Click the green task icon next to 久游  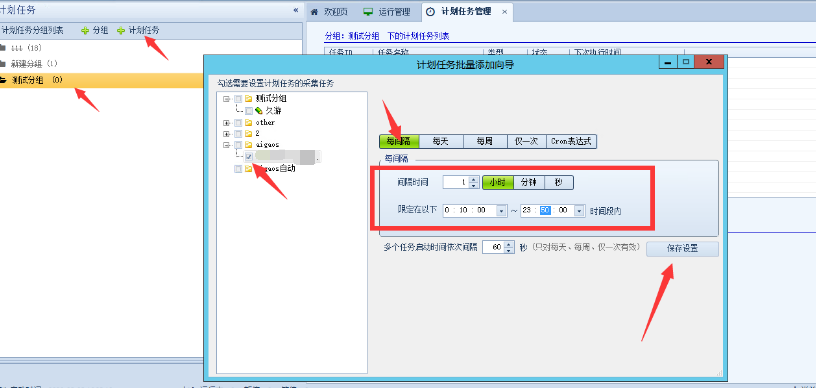pyautogui.click(x=259, y=111)
